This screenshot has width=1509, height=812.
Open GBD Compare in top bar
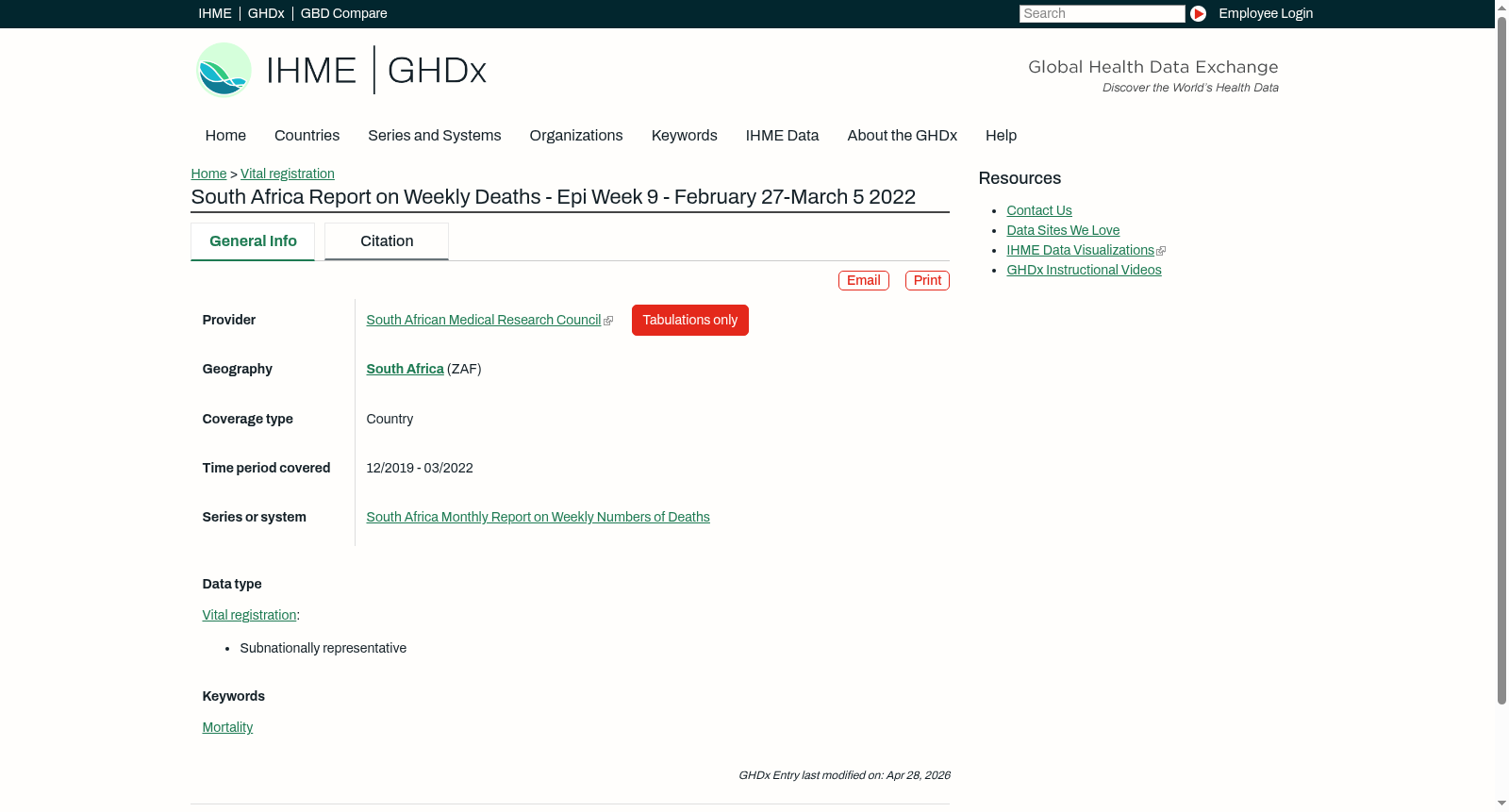click(343, 13)
